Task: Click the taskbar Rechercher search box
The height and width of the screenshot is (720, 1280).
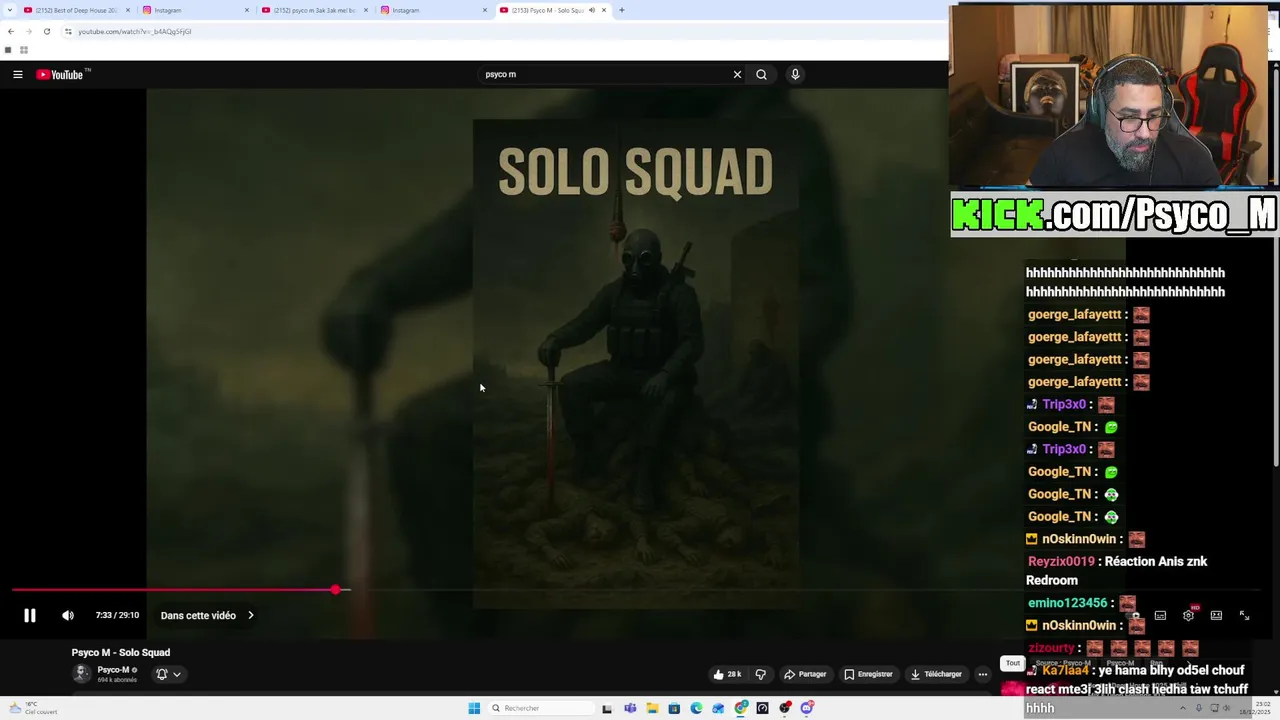Action: pyautogui.click(x=541, y=708)
